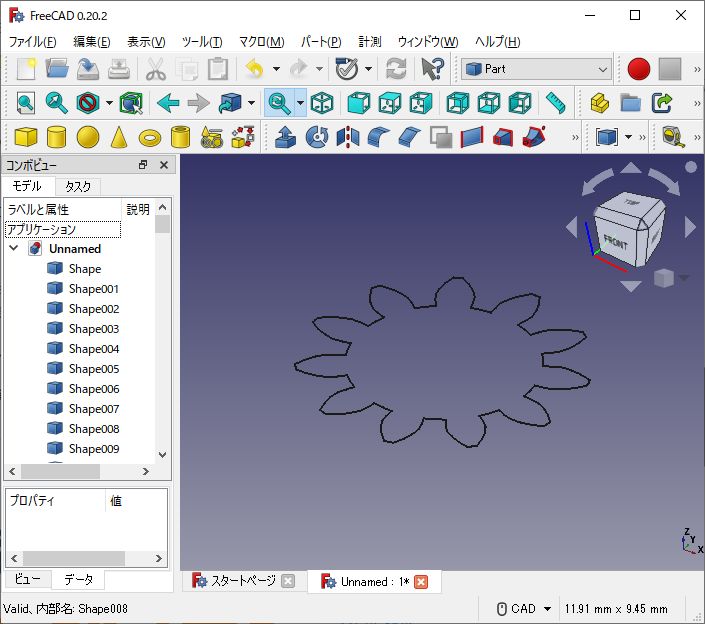This screenshot has width=705, height=624.
Task: Select Shape004 in the model tree
Action: point(94,349)
